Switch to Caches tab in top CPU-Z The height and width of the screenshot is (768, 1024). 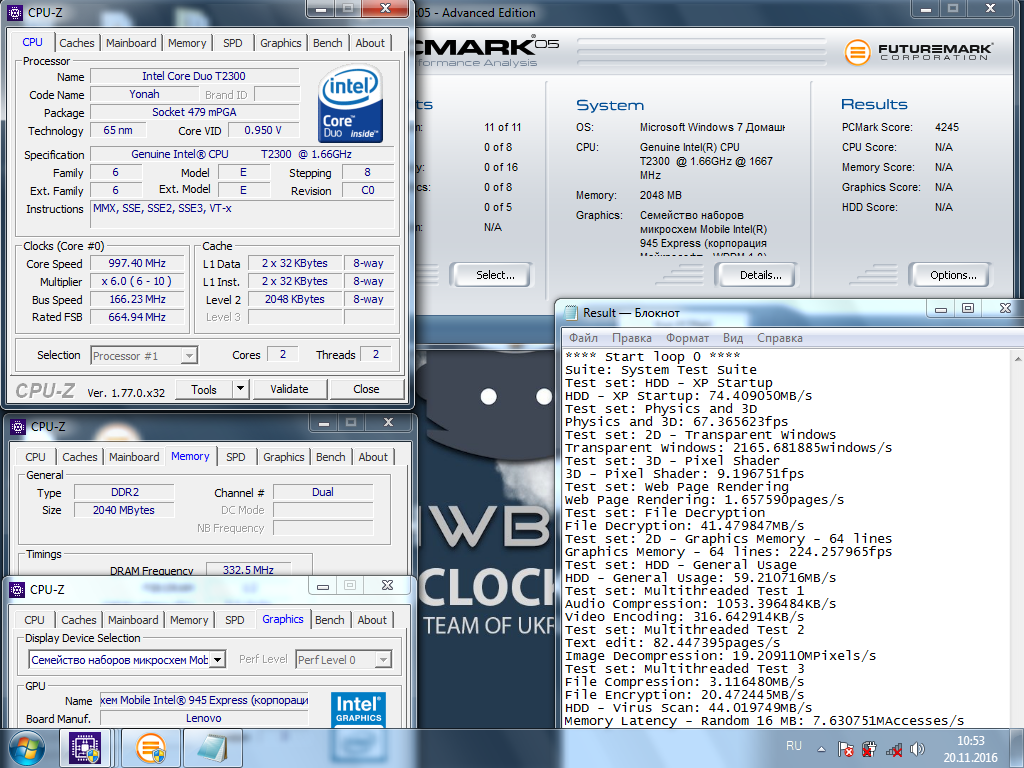click(x=76, y=43)
